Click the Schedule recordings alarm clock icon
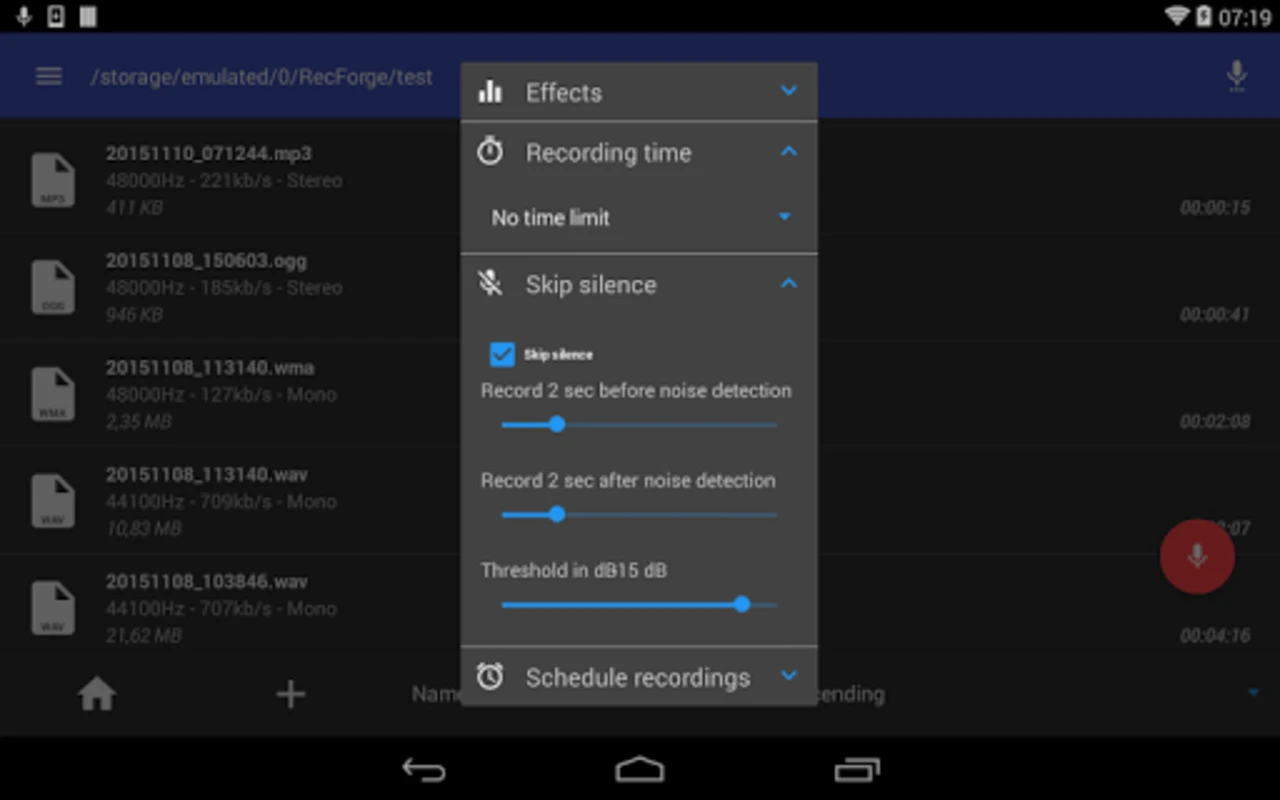This screenshot has height=800, width=1280. point(490,677)
